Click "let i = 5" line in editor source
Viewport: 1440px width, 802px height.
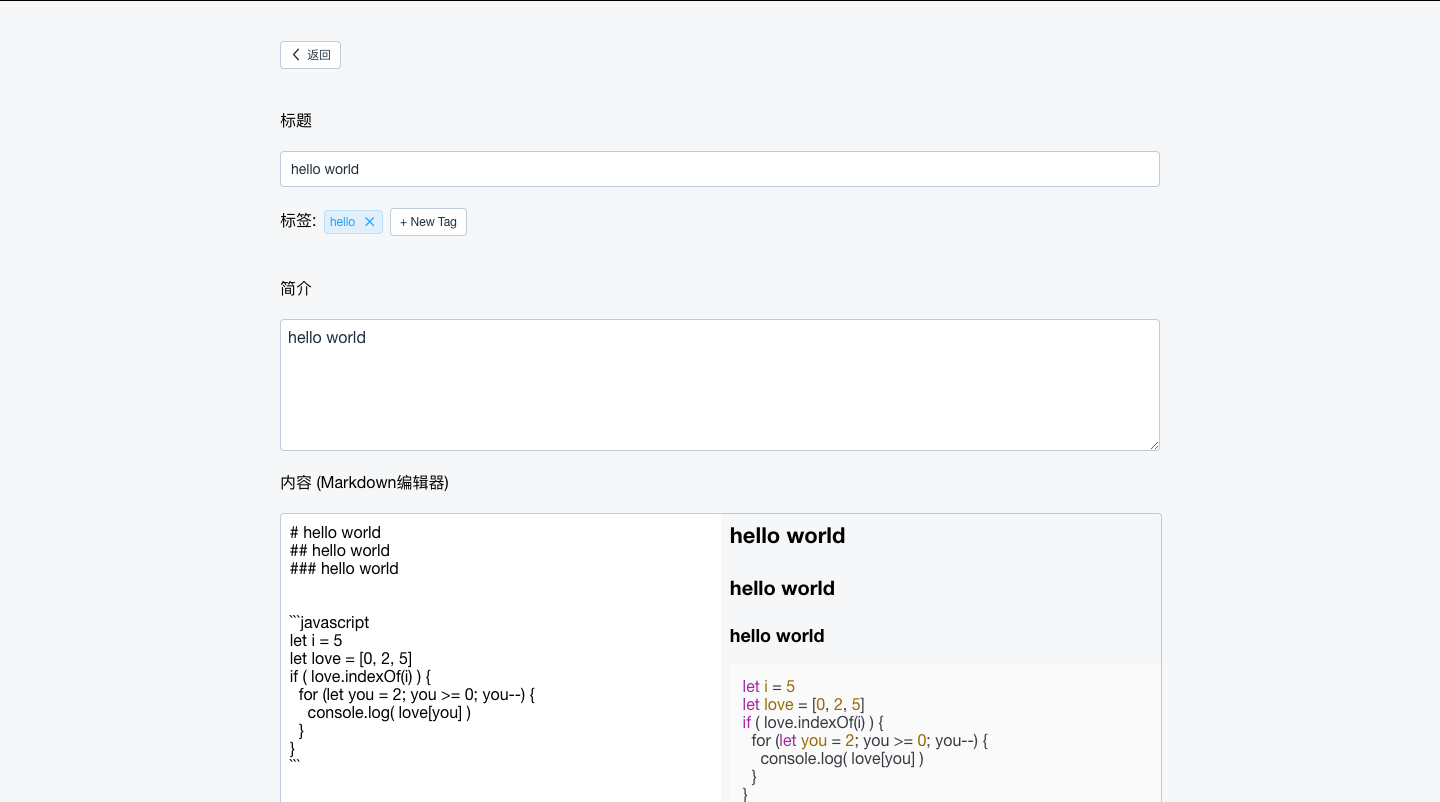[x=316, y=640]
